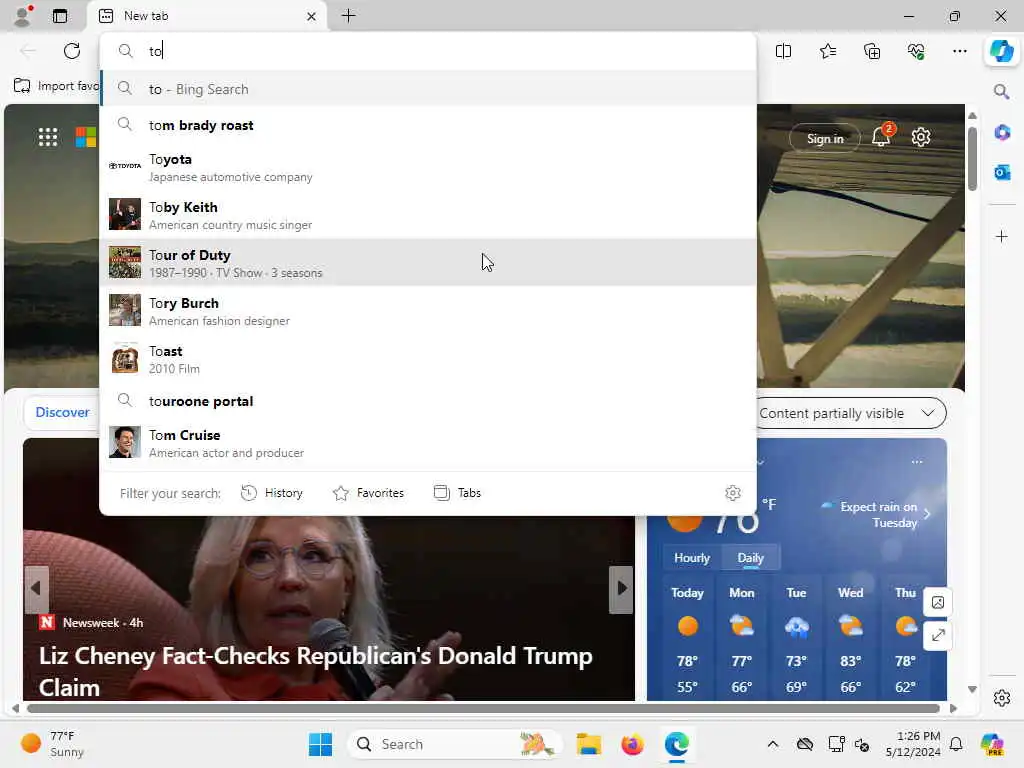The height and width of the screenshot is (768, 1024).
Task: Open address bar suggestion settings gear
Action: (x=733, y=493)
